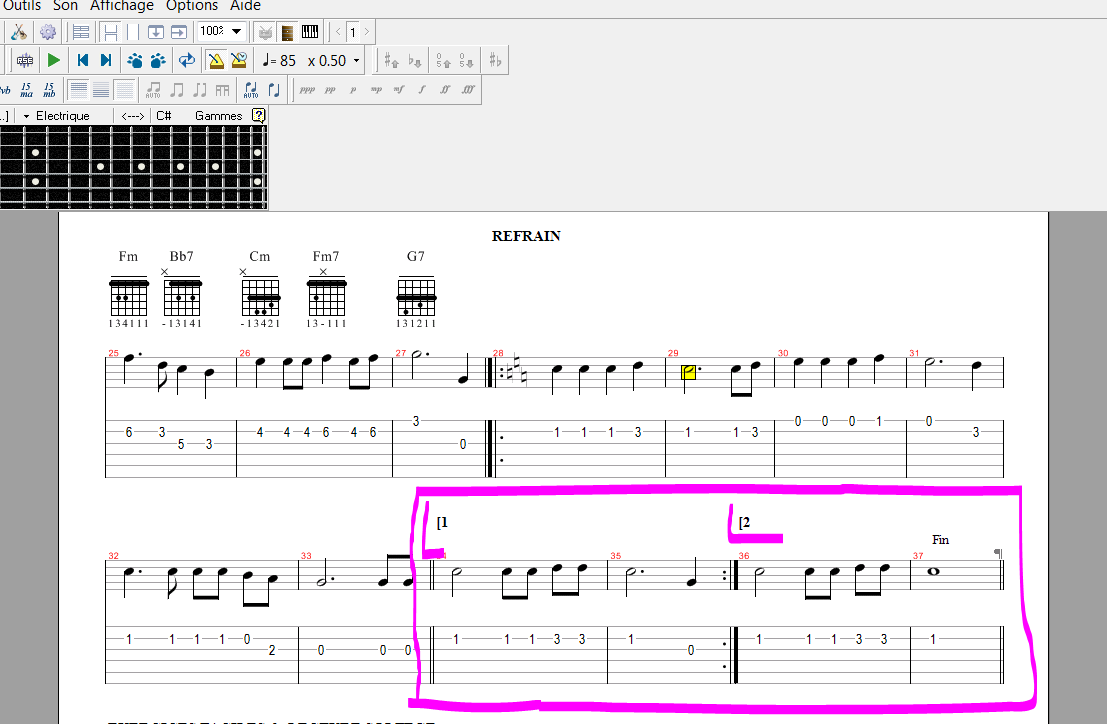Click the REFRAIN section title
Image resolution: width=1107 pixels, height=724 pixels.
(x=526, y=236)
